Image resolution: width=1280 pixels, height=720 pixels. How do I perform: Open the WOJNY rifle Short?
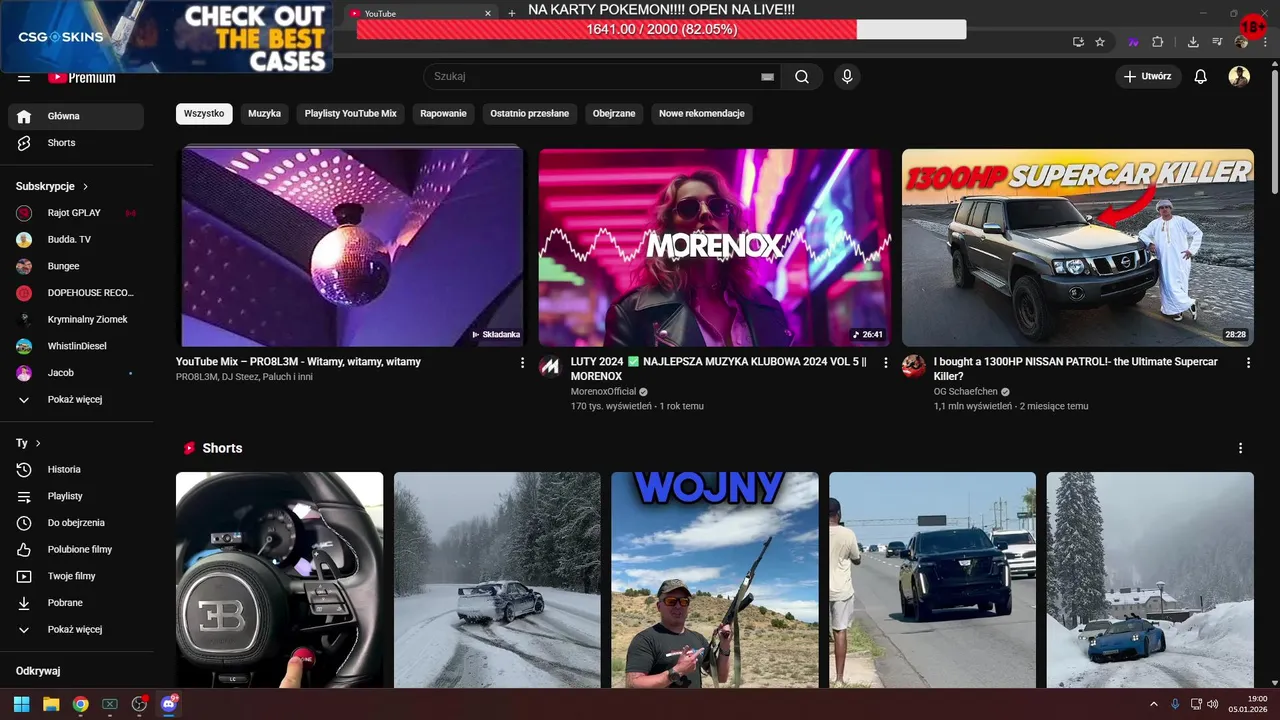click(715, 580)
